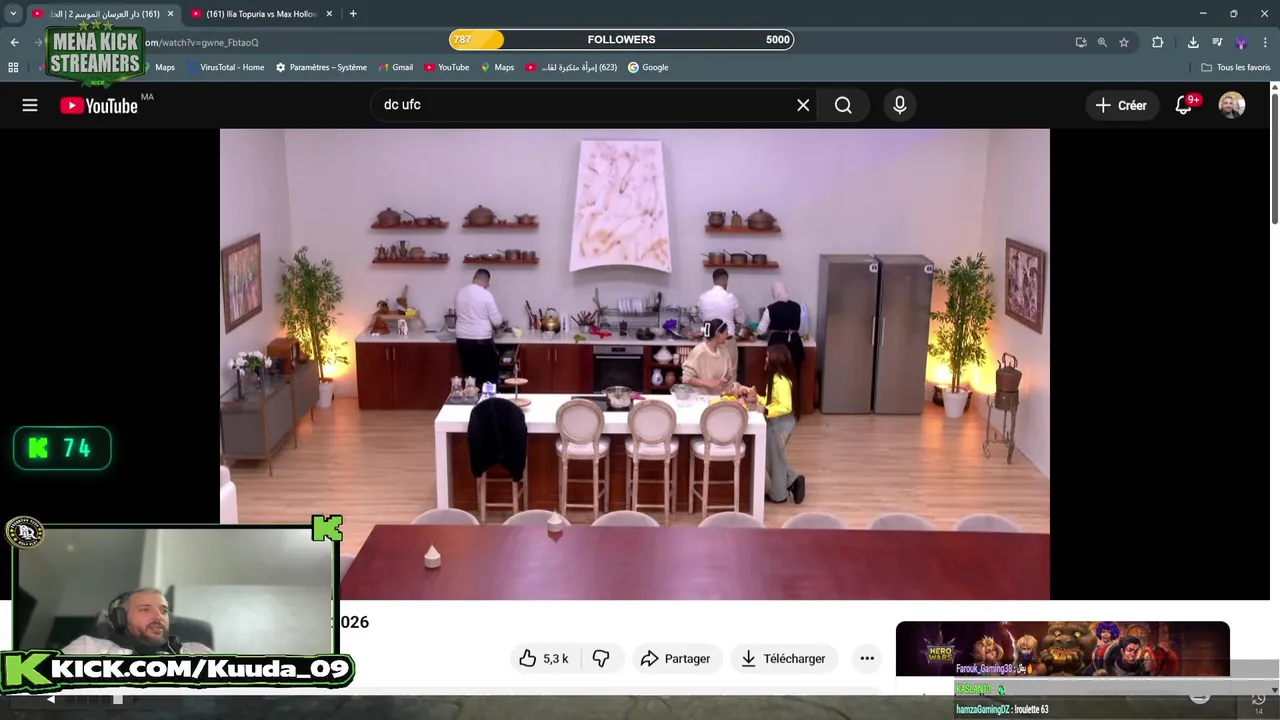Screen dimensions: 1280x720
Task: Clear the 'dc ufc' search text
Action: [803, 105]
